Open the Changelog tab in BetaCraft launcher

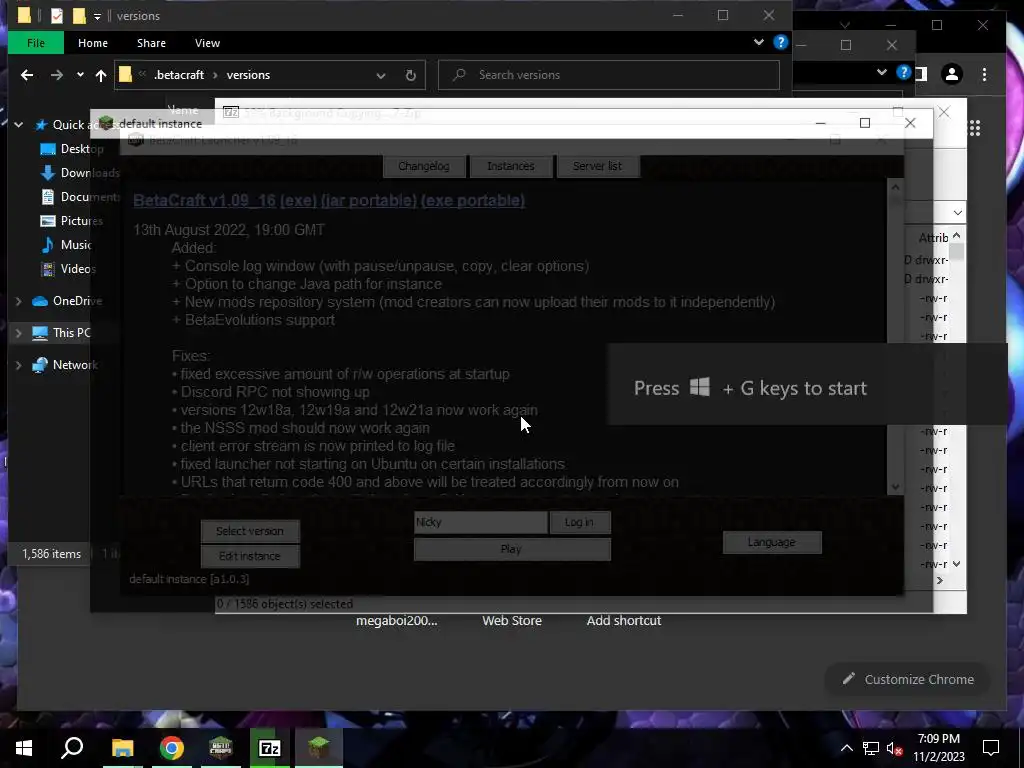pyautogui.click(x=424, y=166)
